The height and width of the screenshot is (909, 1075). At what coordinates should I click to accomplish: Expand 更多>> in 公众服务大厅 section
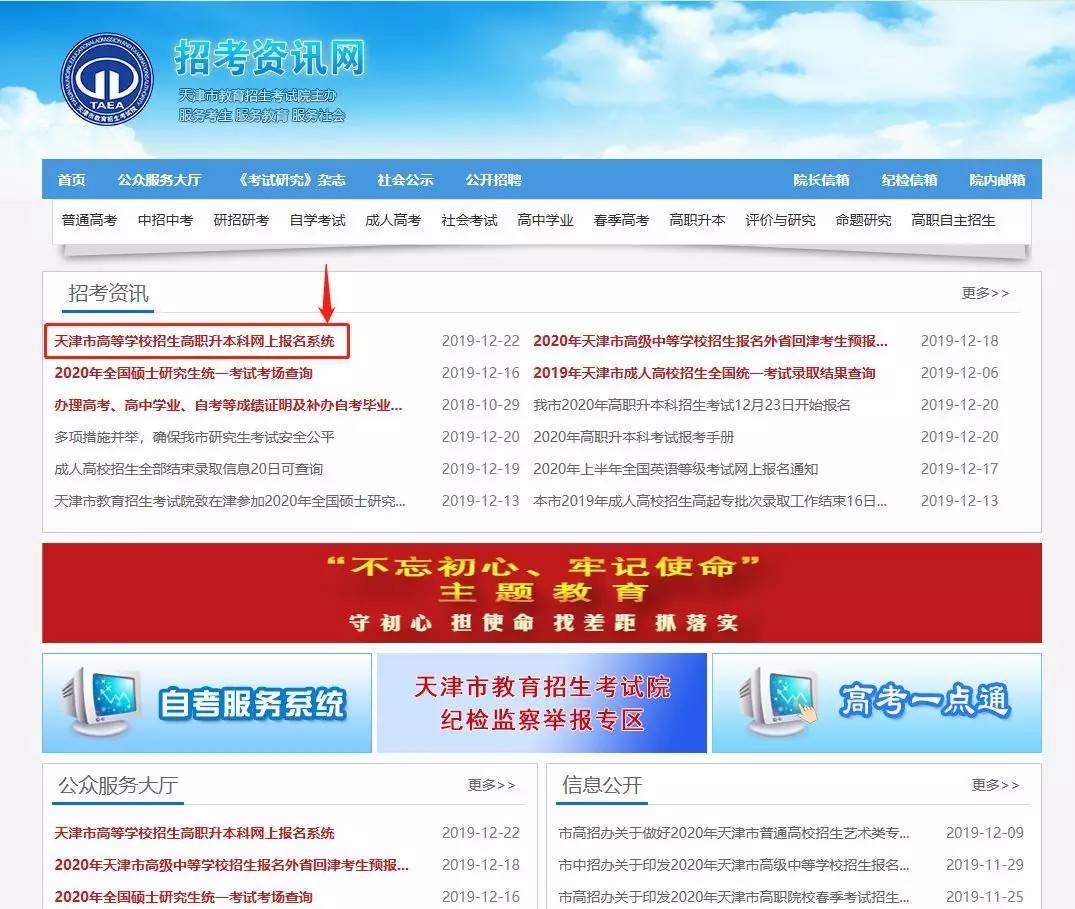491,785
